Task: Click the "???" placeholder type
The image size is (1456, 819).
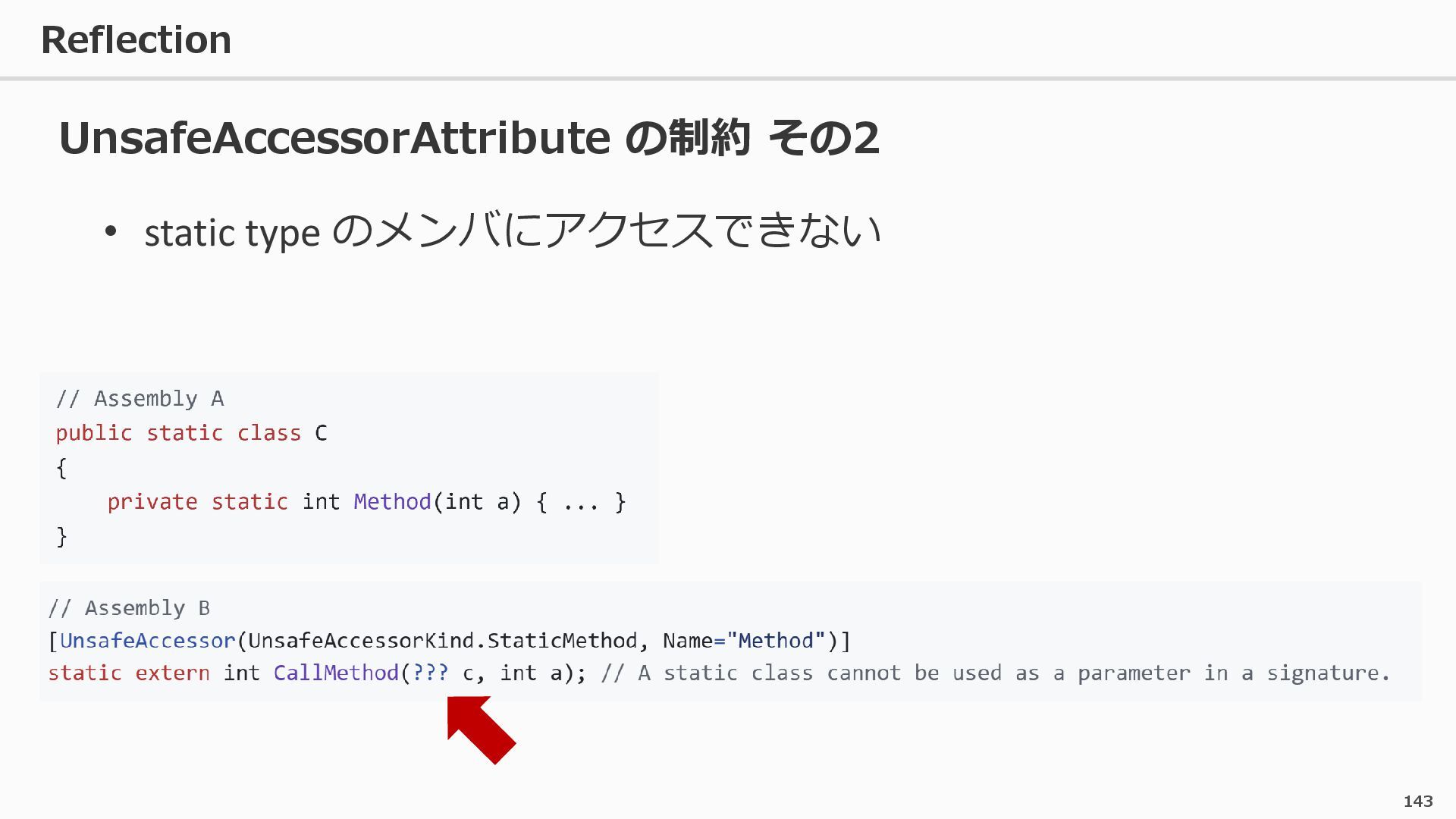Action: coord(431,673)
